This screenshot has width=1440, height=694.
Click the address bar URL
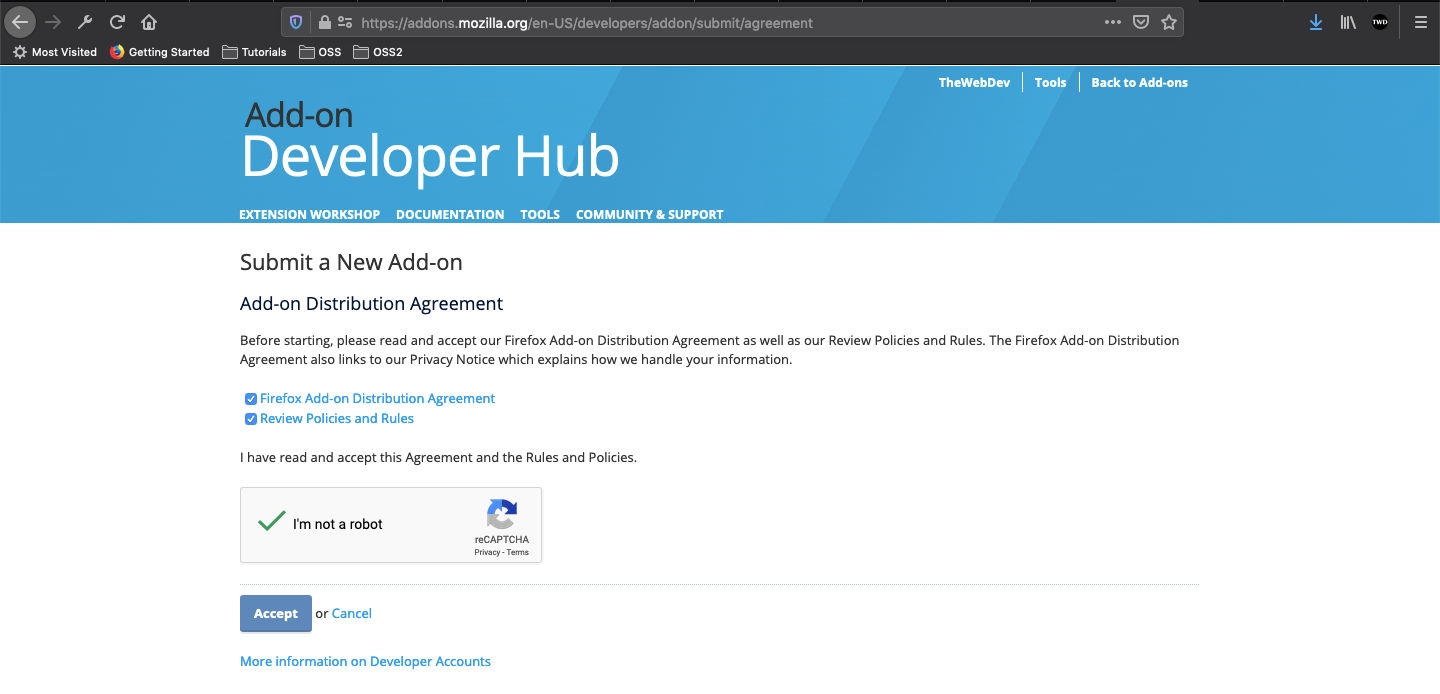coord(587,22)
